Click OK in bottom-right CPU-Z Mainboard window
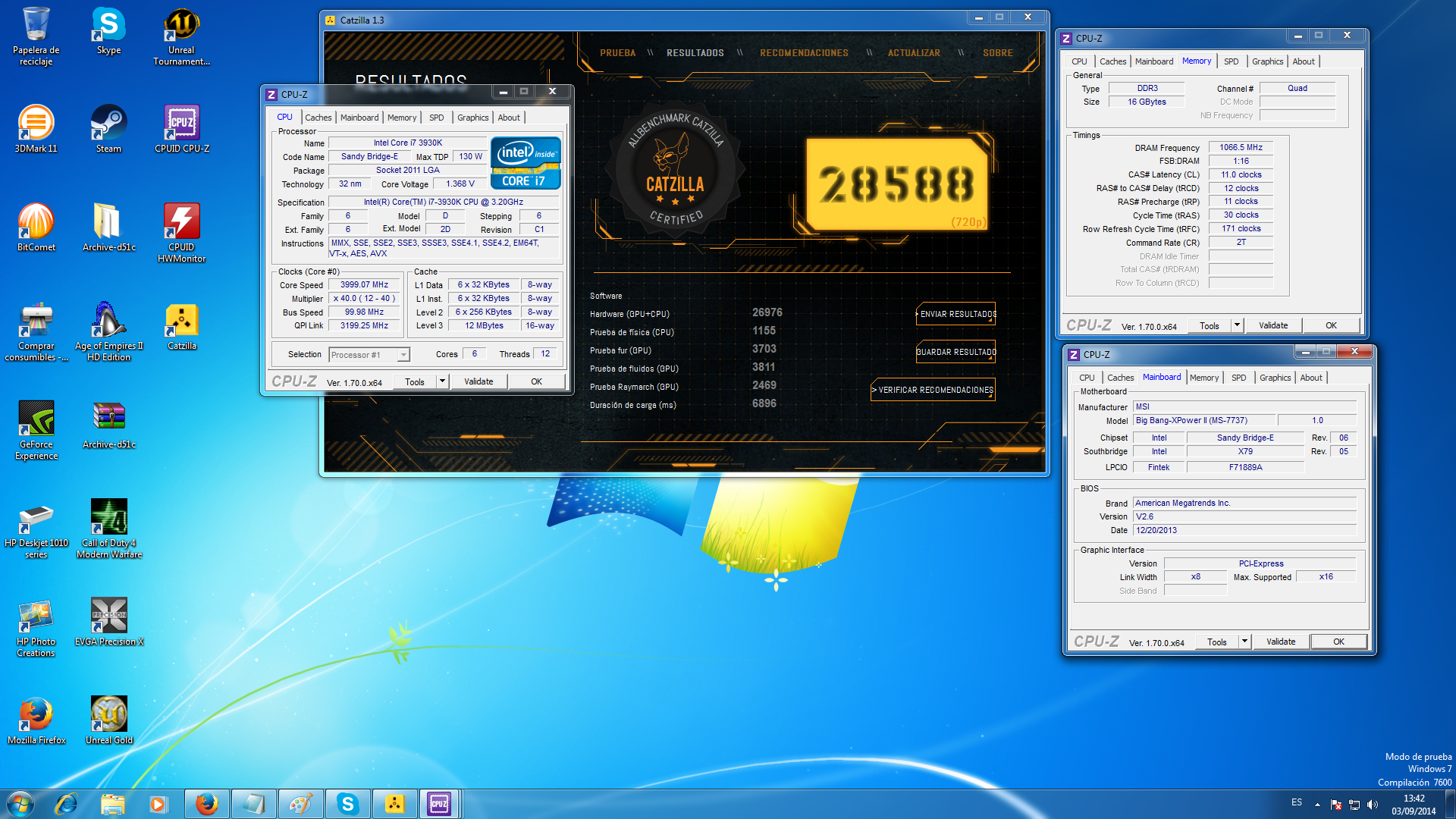This screenshot has height=819, width=1456. [x=1338, y=642]
